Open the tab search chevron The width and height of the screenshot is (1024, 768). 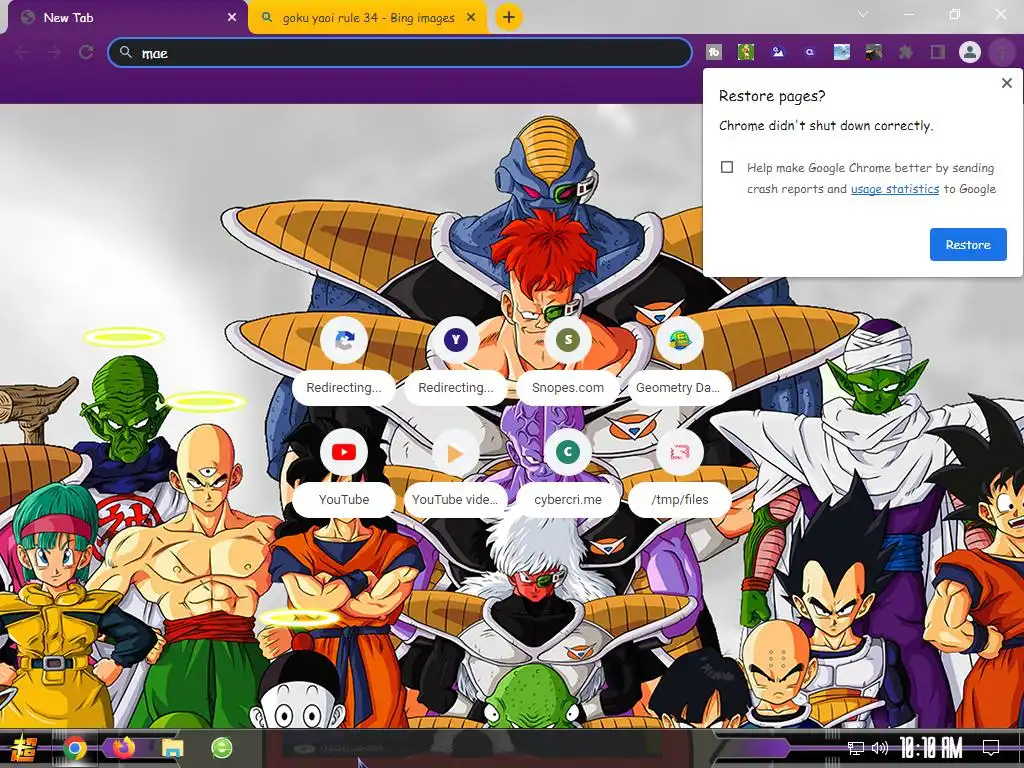click(x=863, y=14)
